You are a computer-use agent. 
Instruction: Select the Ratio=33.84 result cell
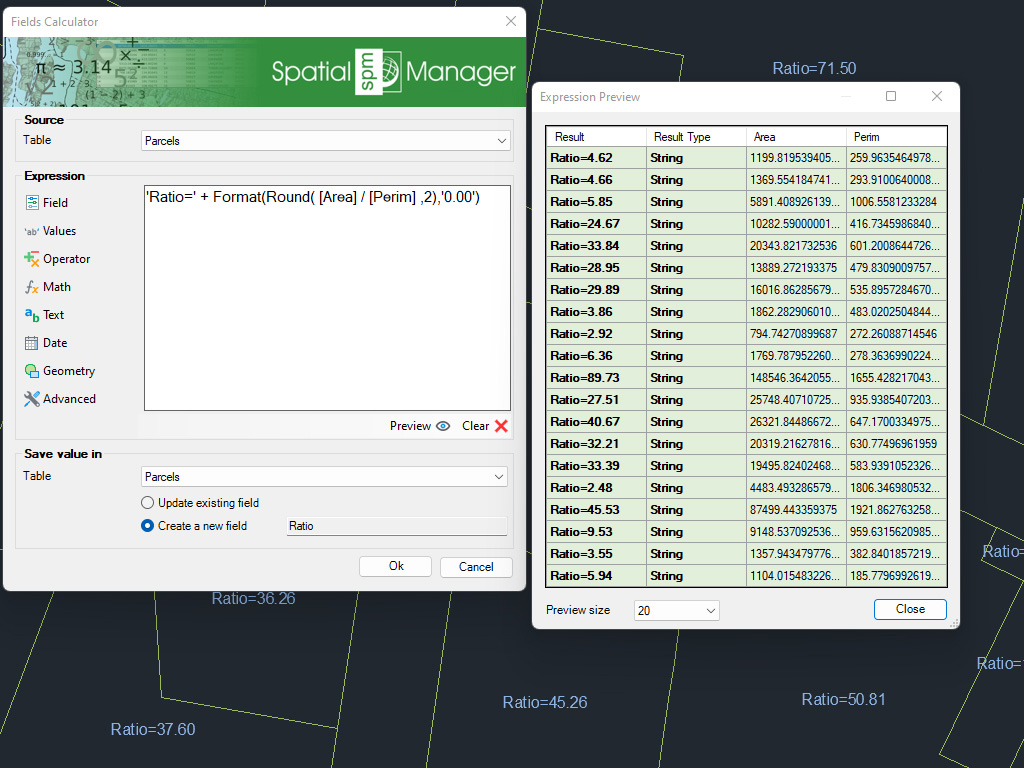click(x=596, y=246)
